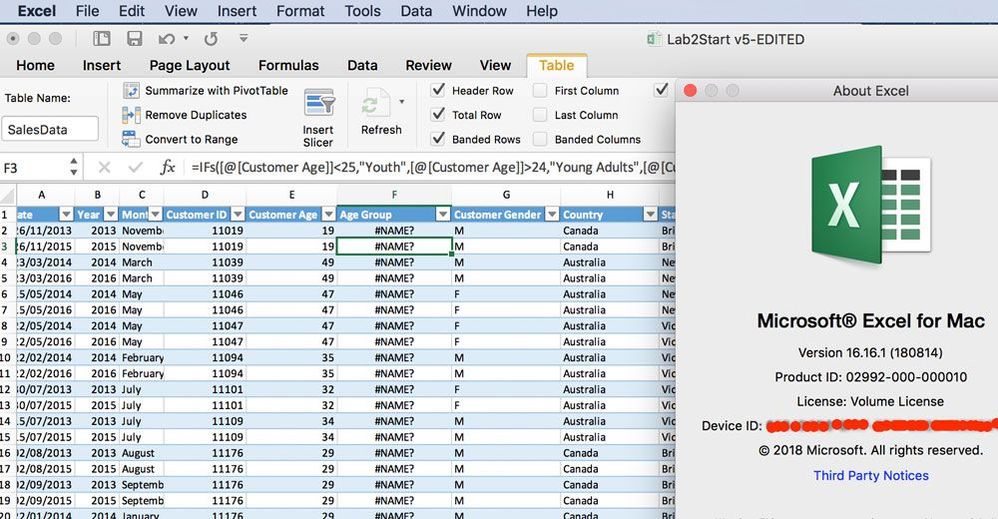Toggle the checkbox beside the About Excel window

click(661, 90)
